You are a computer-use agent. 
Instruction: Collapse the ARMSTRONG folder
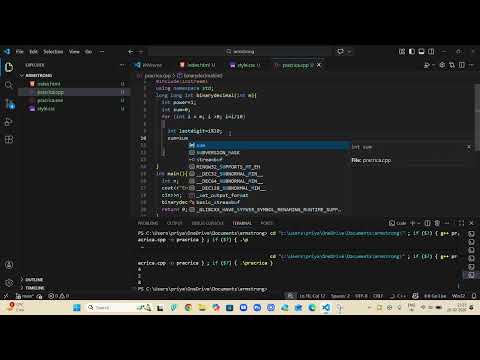tap(38, 75)
